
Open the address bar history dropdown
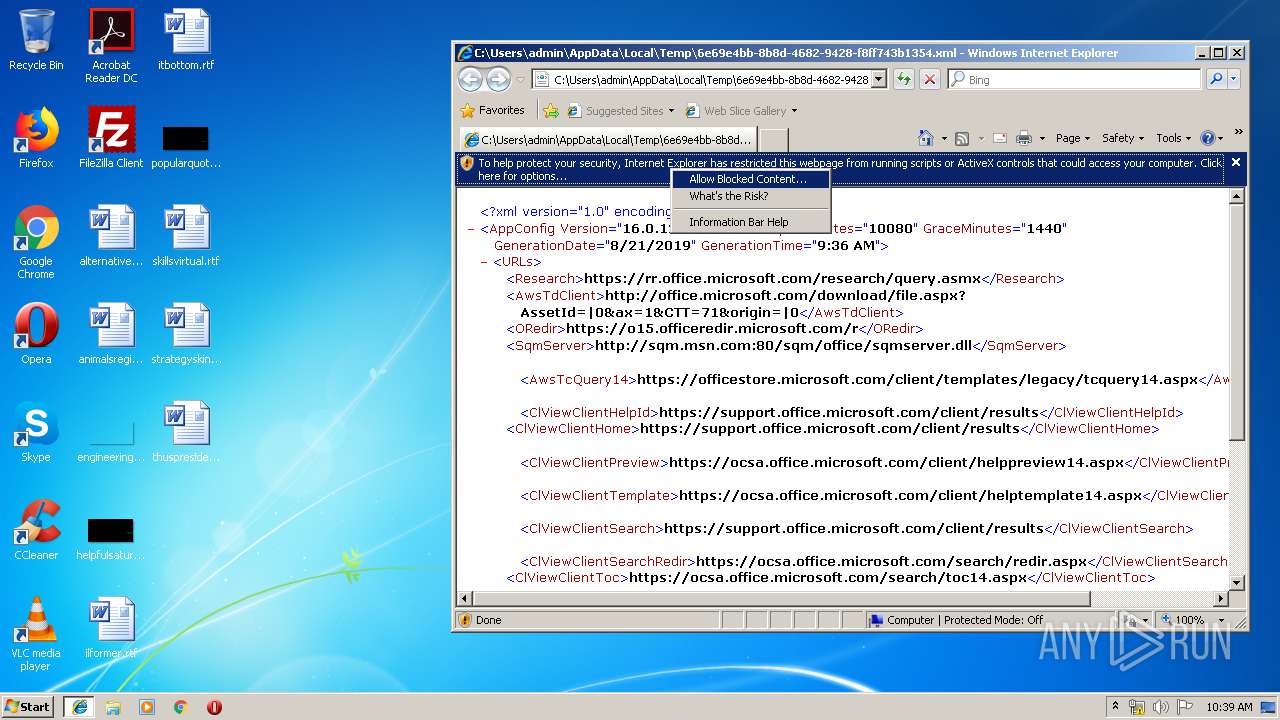[879, 80]
